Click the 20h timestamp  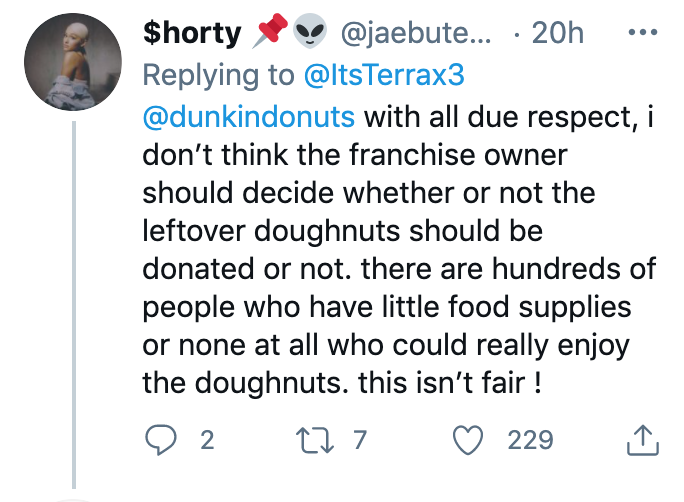[557, 34]
